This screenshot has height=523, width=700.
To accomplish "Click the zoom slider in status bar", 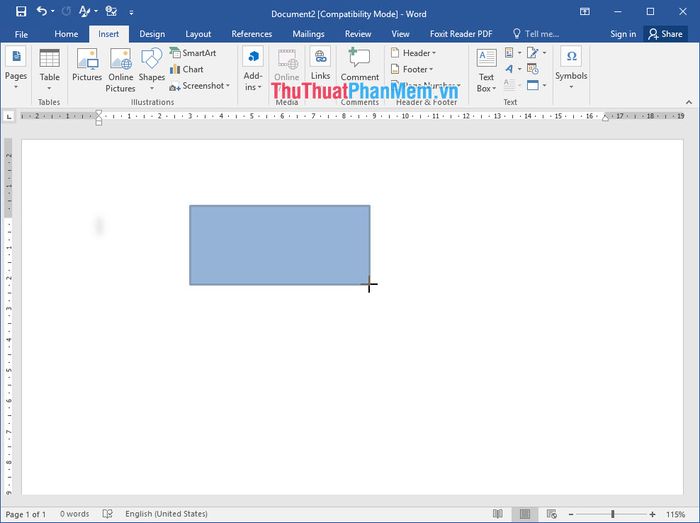I will (x=613, y=514).
